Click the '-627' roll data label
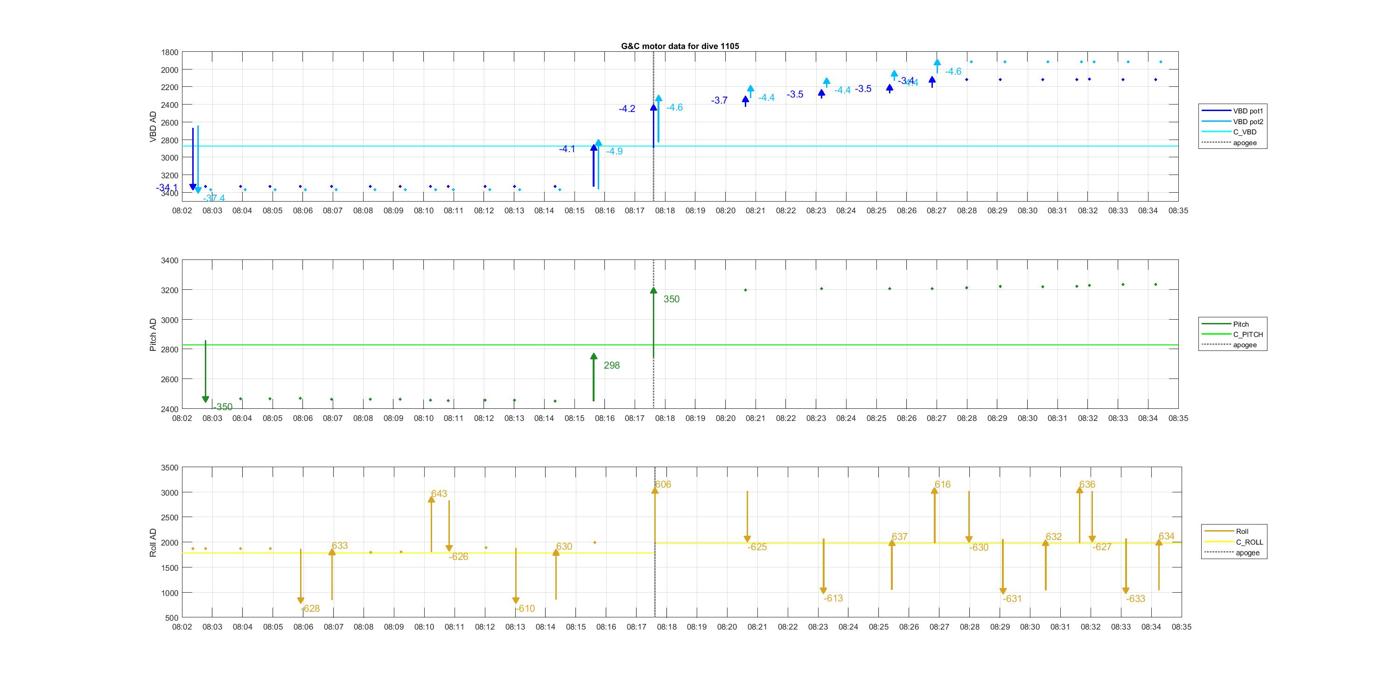Image resolution: width=1400 pixels, height=693 pixels. tap(1102, 547)
